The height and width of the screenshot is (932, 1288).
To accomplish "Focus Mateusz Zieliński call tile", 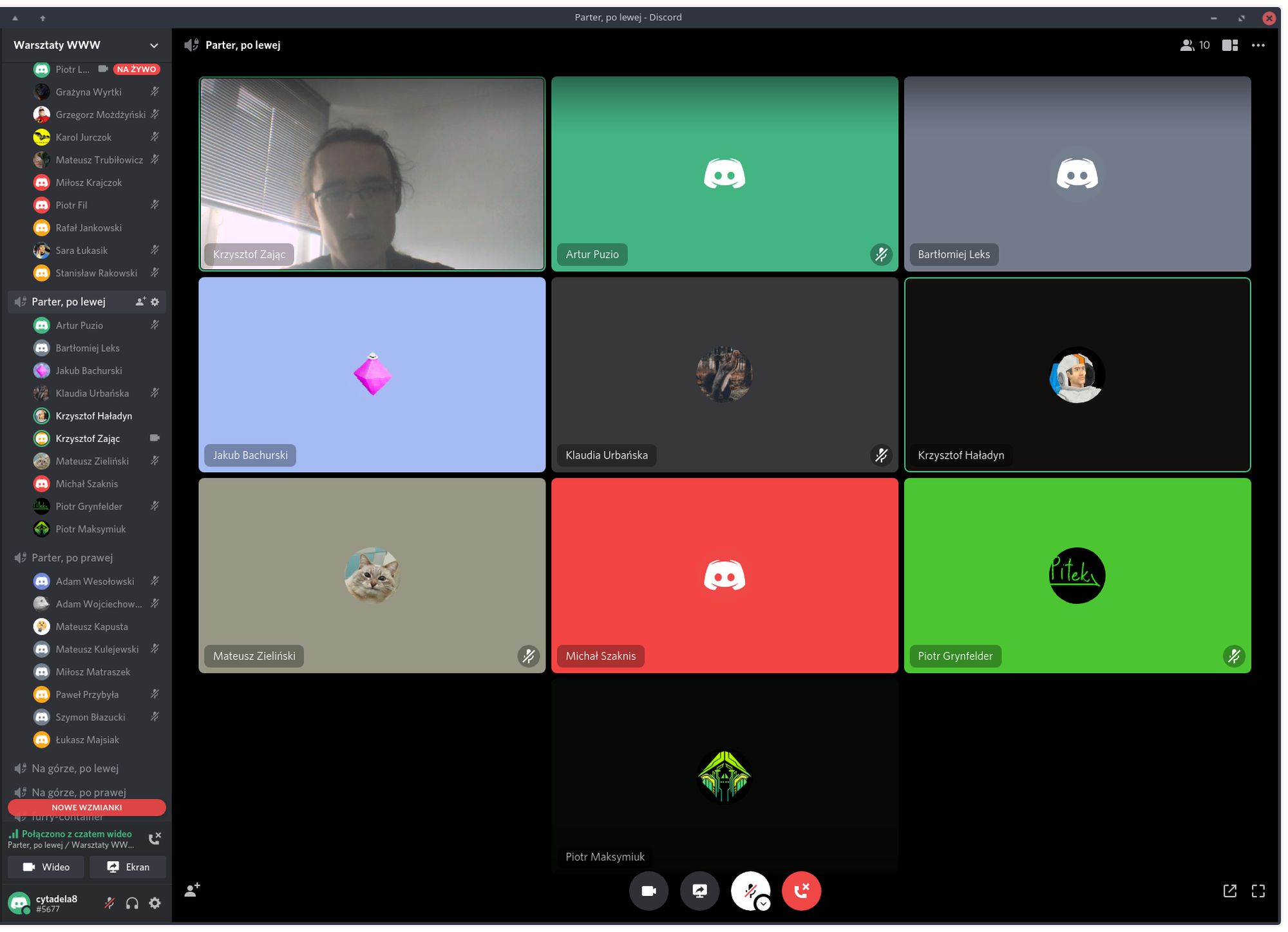I will [x=372, y=576].
